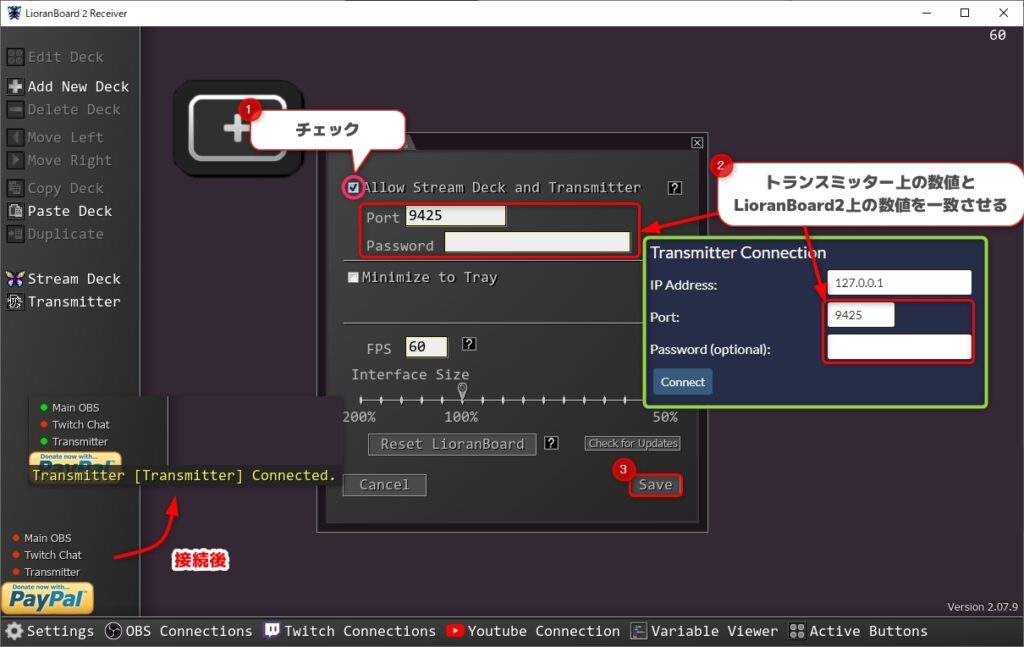This screenshot has height=647, width=1024.
Task: Enable the Minimize to Tray checkbox
Action: [353, 277]
